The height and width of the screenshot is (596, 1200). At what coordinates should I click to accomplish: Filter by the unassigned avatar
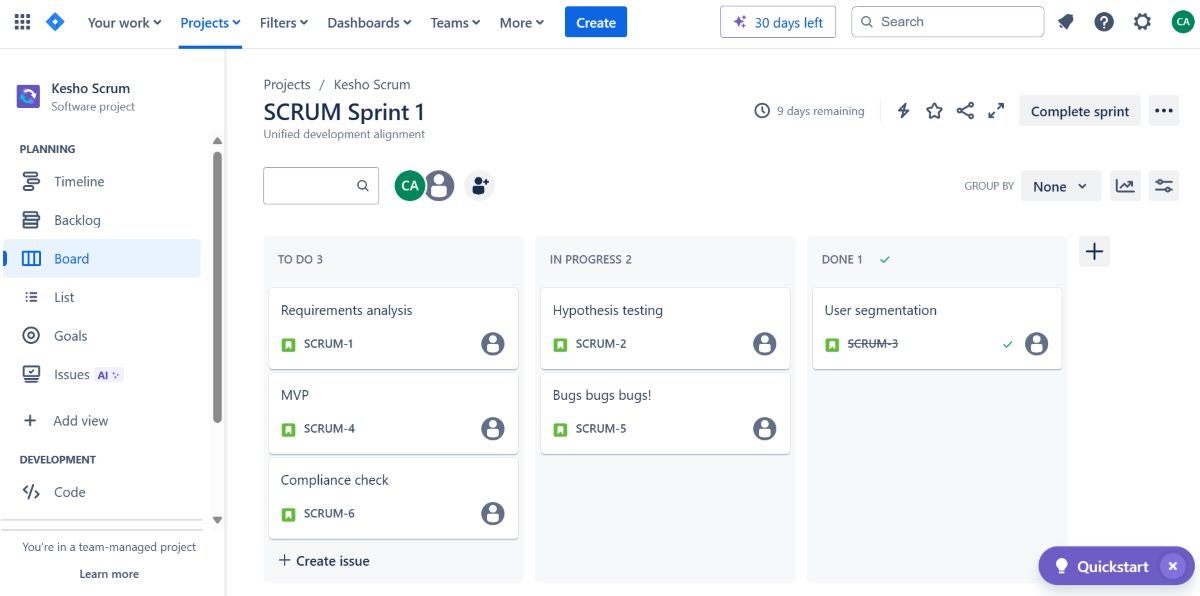[x=439, y=186]
